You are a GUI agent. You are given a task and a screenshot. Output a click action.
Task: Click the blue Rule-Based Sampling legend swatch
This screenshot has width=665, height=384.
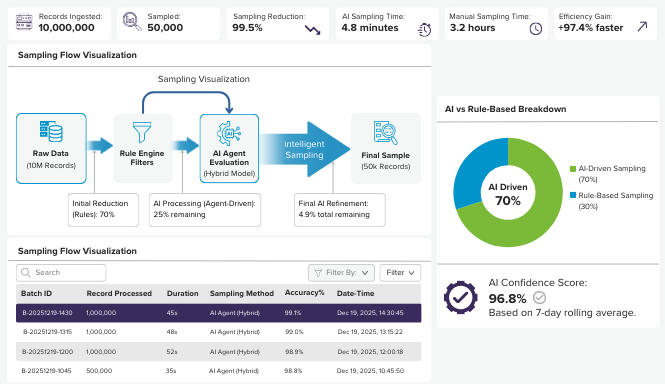click(573, 195)
